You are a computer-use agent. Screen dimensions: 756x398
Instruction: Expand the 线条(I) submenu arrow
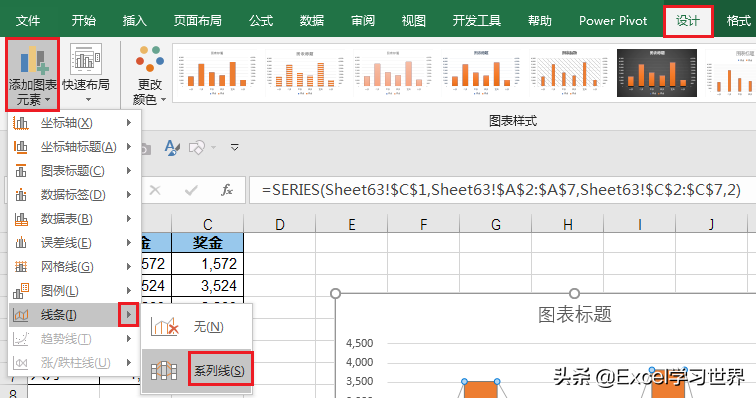[129, 315]
